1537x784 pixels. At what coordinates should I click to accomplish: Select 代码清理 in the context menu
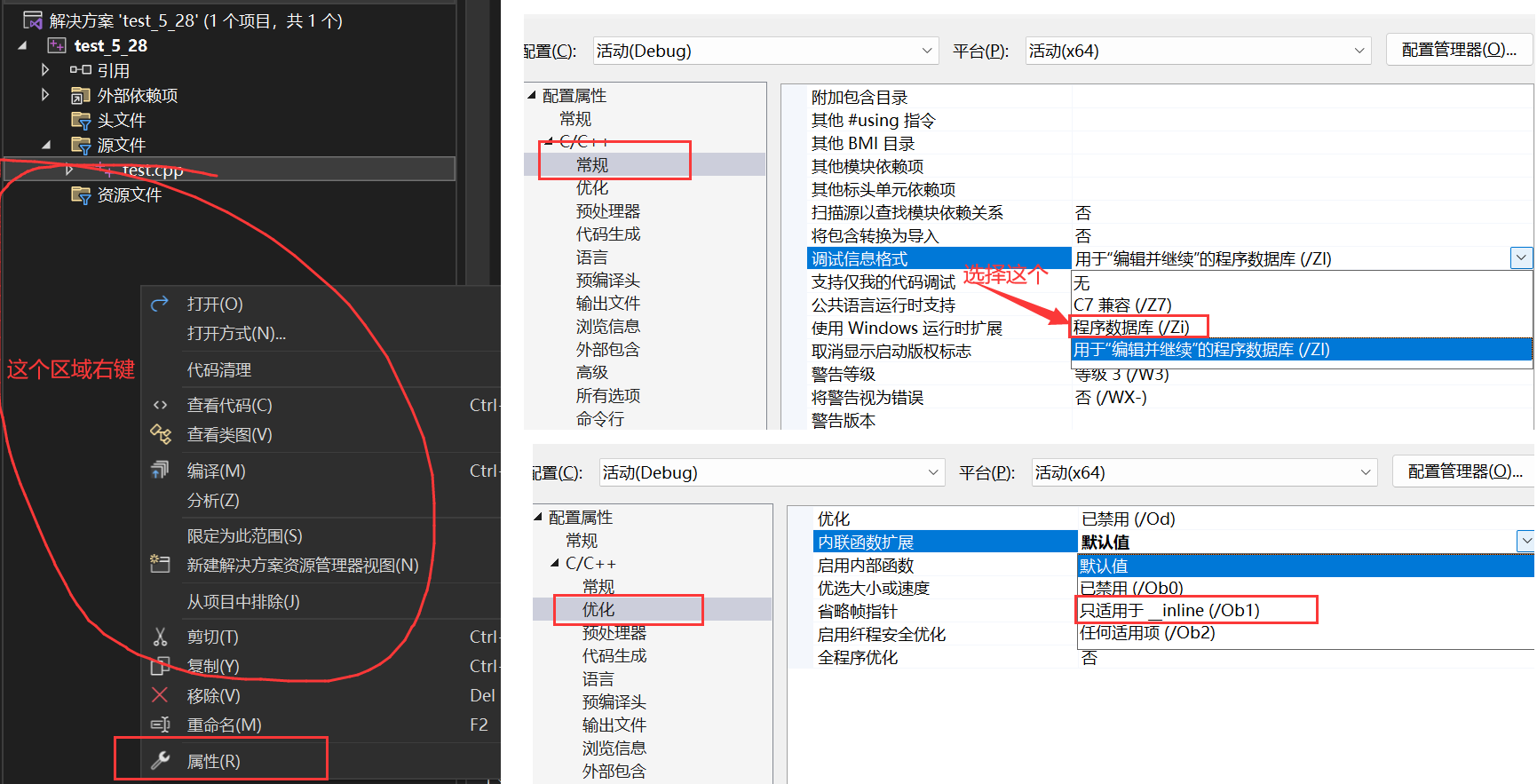point(219,369)
